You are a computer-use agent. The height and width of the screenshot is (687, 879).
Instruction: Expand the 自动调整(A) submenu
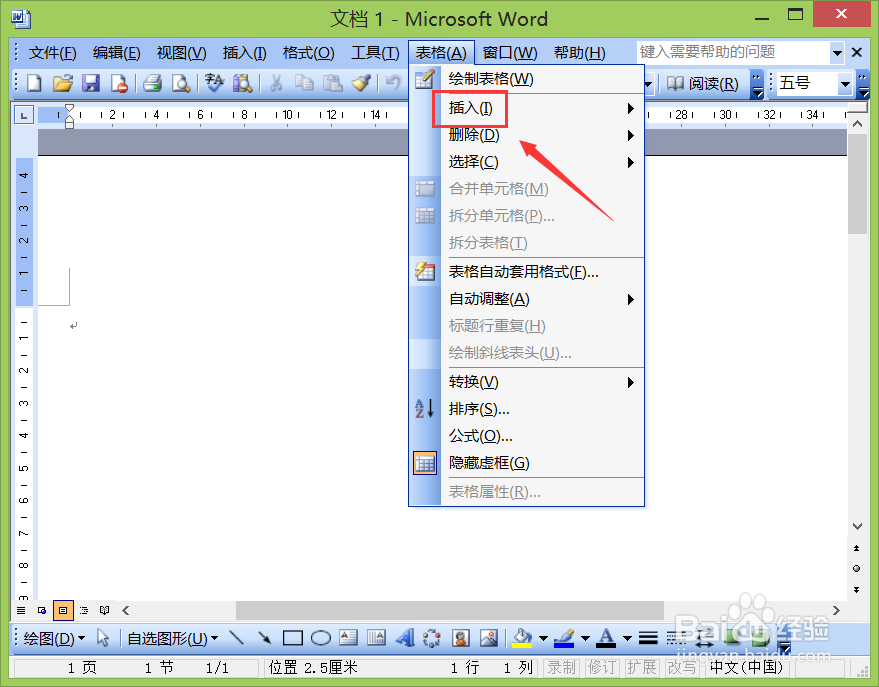click(x=542, y=299)
